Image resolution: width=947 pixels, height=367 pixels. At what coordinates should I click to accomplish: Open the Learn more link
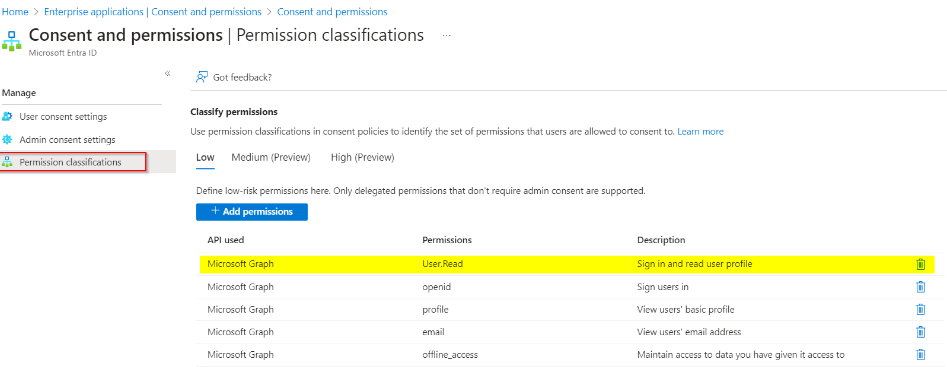point(701,132)
